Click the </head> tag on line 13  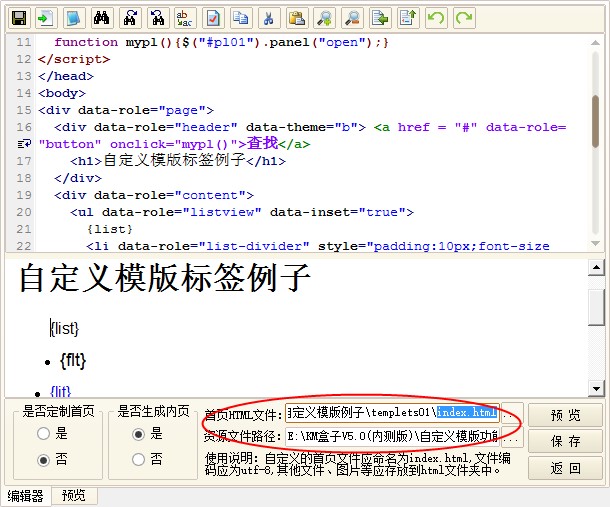tap(66, 76)
